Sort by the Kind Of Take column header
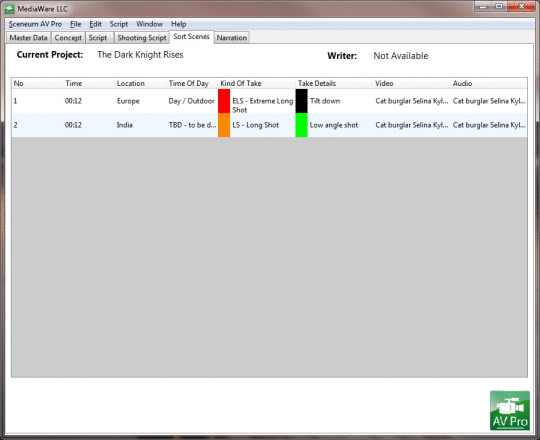The image size is (540, 440). click(257, 83)
